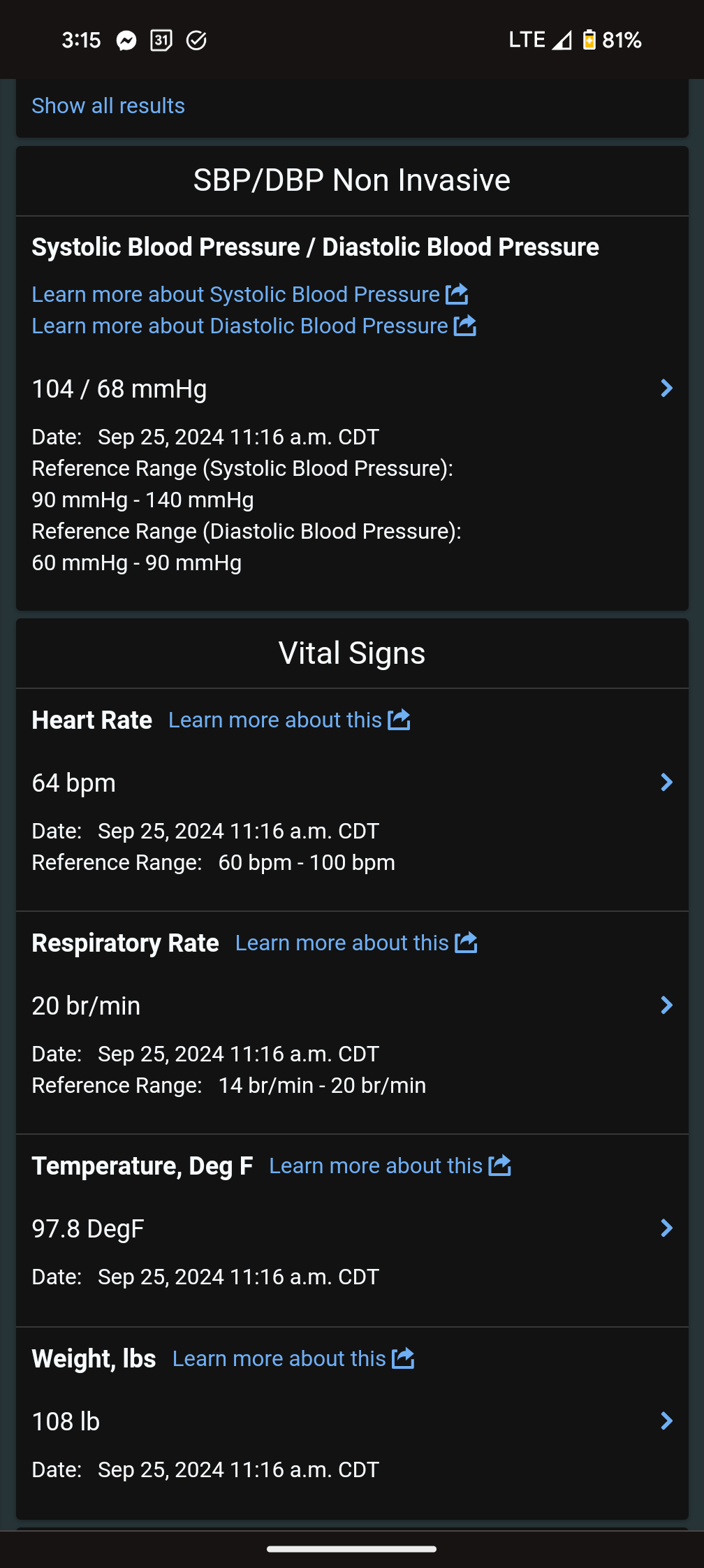The height and width of the screenshot is (1568, 704).
Task: Open Learn more about Systolic Blood Pressure
Action: click(235, 294)
